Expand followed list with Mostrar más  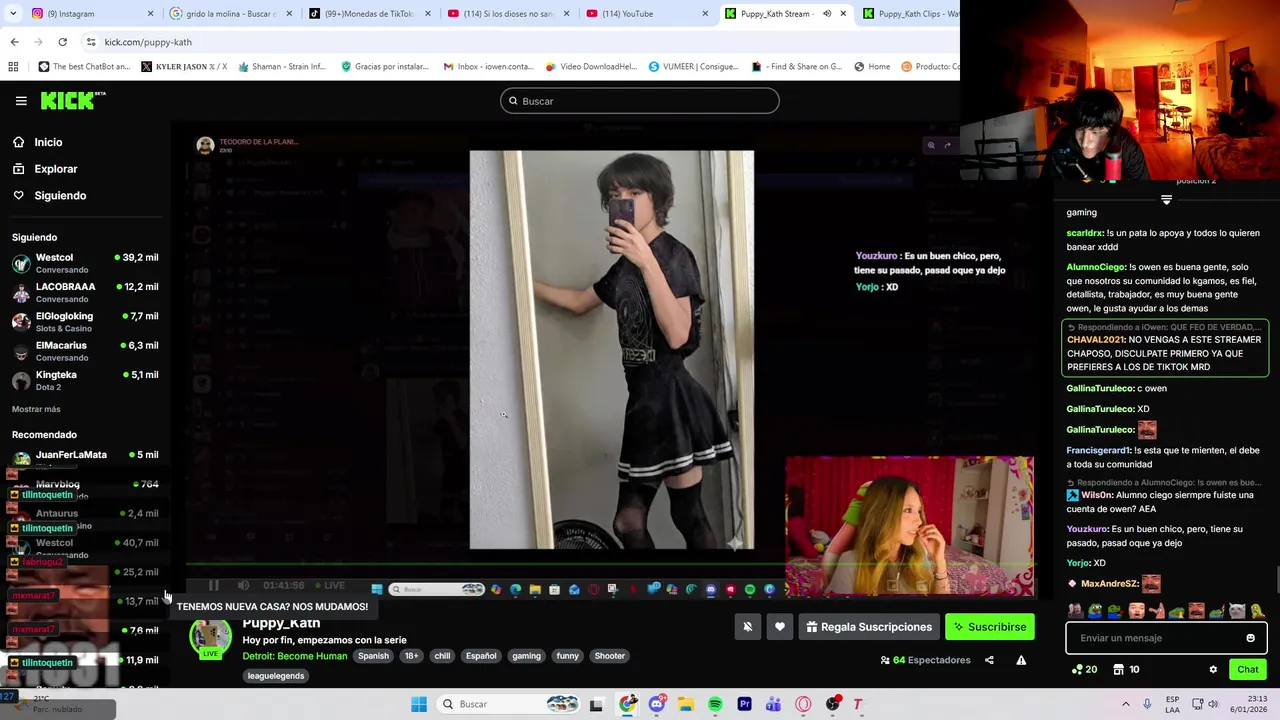(x=36, y=409)
